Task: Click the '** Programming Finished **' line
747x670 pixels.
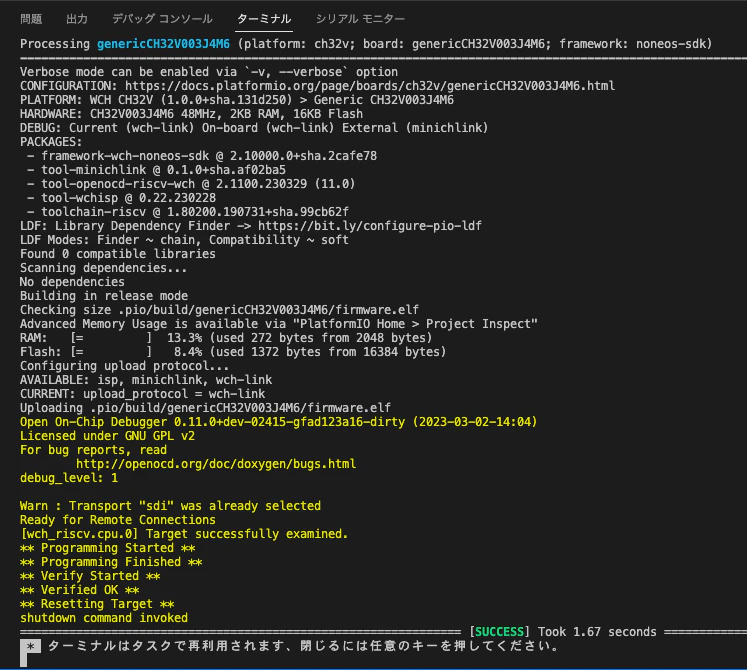Action: [x=111, y=562]
